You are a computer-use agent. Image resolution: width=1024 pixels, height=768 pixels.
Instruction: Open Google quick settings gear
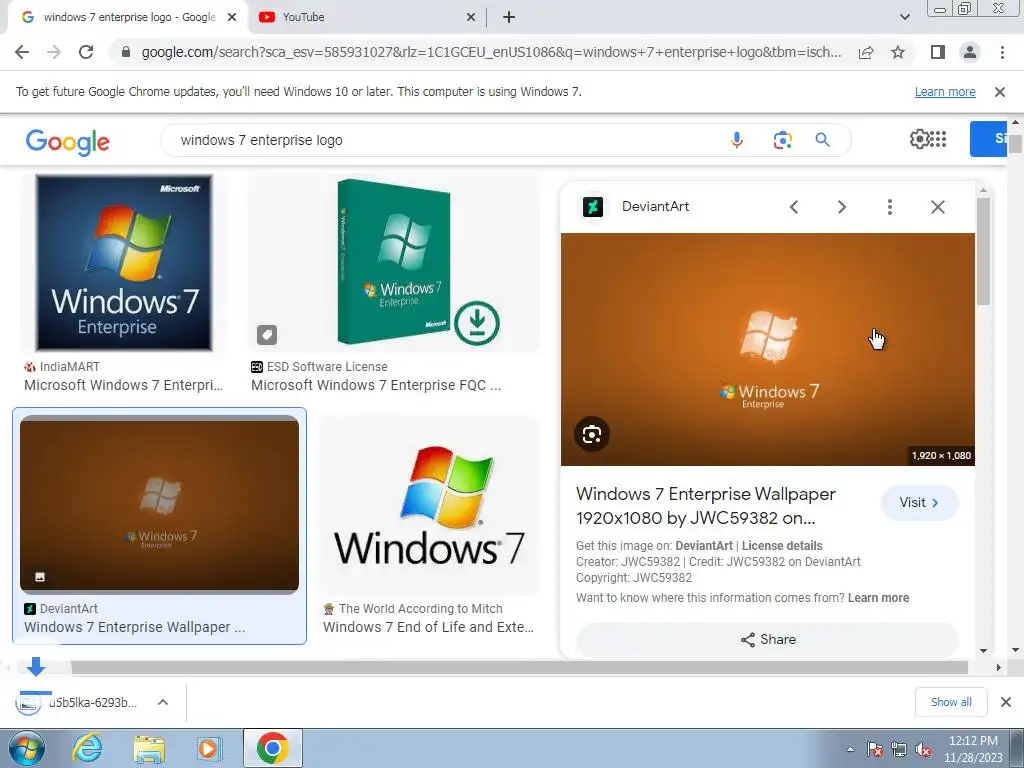919,138
